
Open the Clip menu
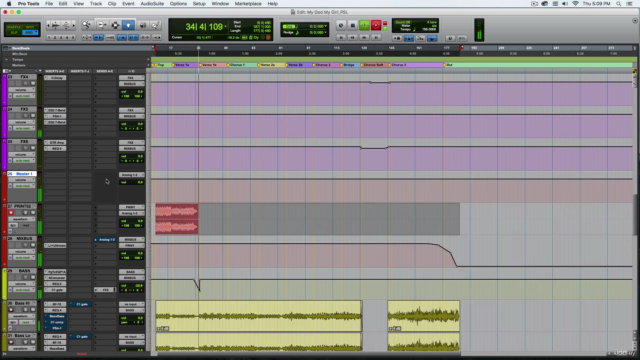pos(112,4)
